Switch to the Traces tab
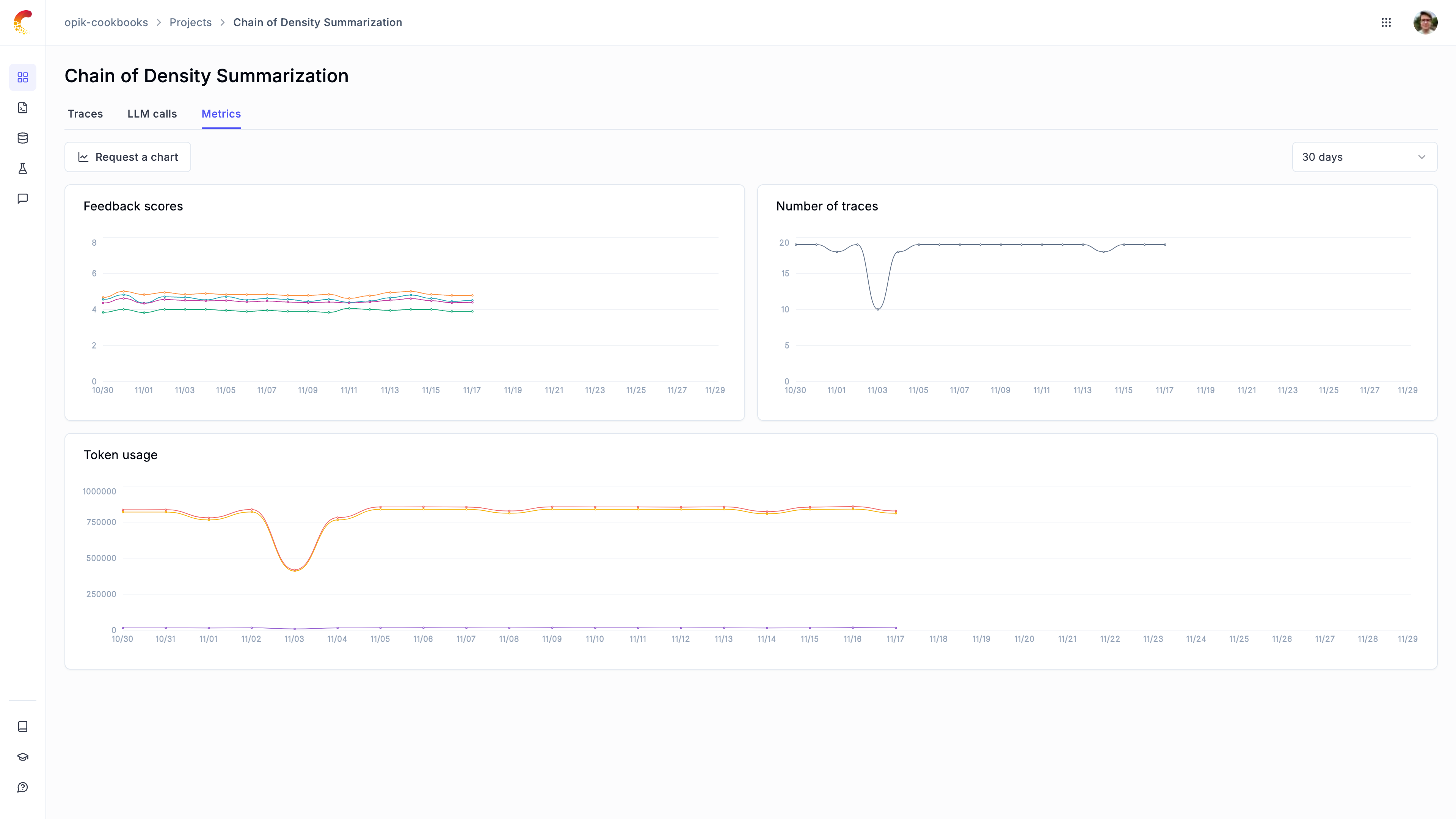The width and height of the screenshot is (1456, 819). 85,114
